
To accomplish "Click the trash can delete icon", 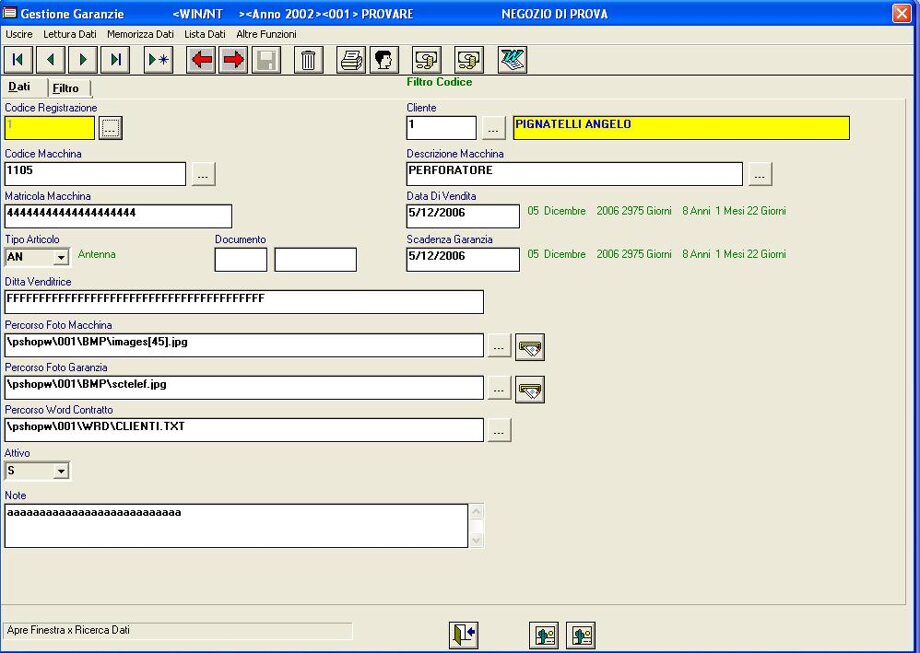I will (x=308, y=60).
